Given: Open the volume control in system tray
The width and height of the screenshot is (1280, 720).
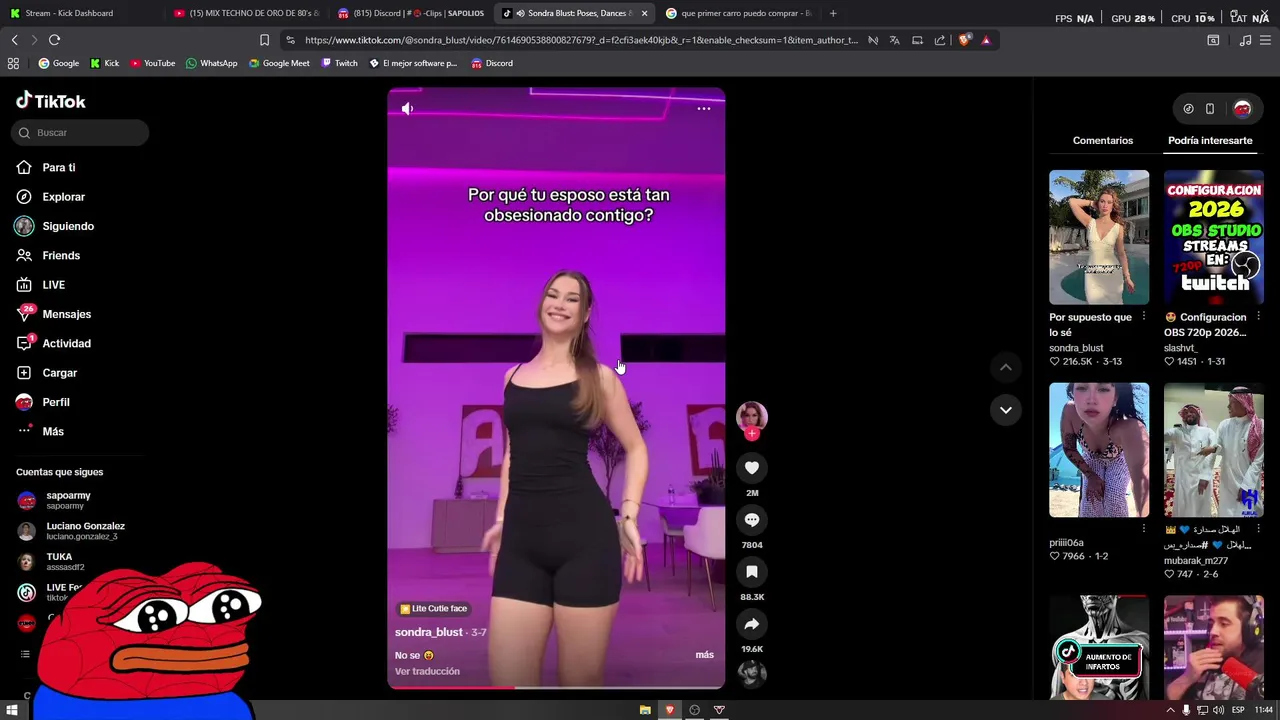Looking at the screenshot, I should (1219, 710).
